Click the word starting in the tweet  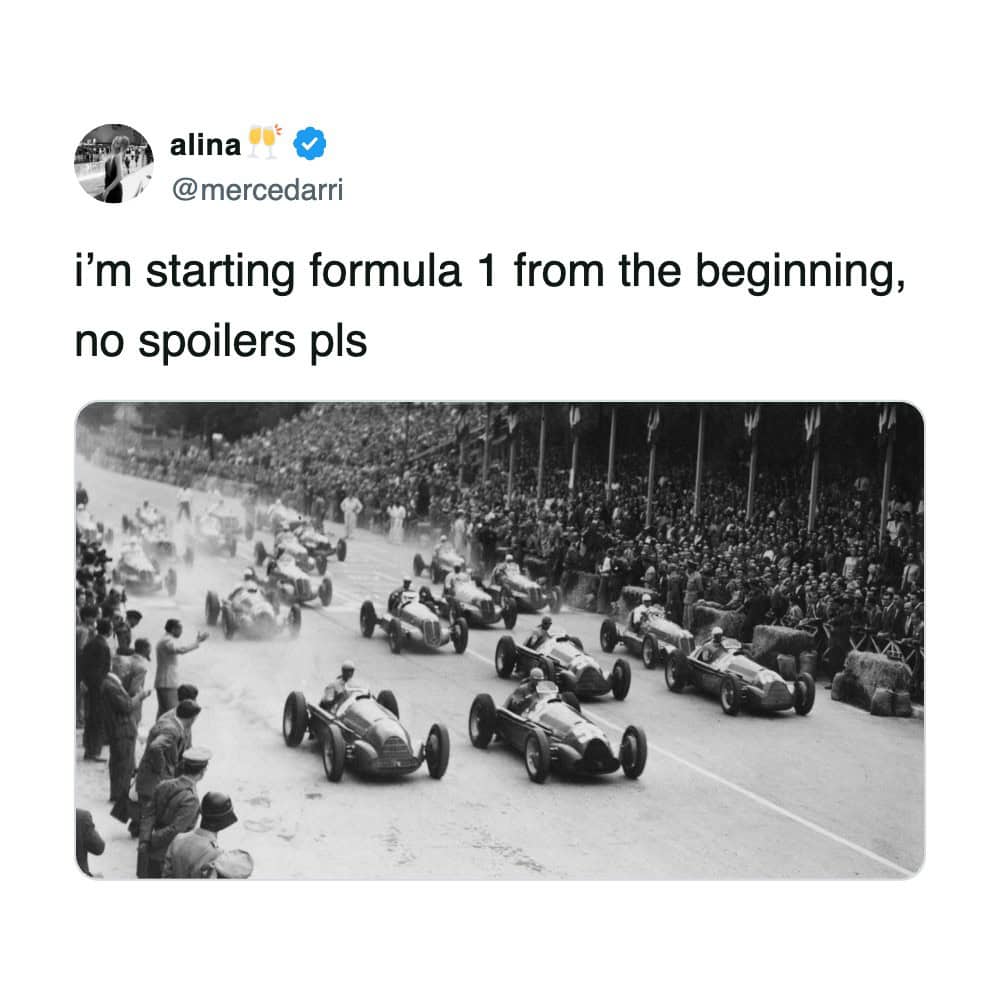pyautogui.click(x=220, y=272)
